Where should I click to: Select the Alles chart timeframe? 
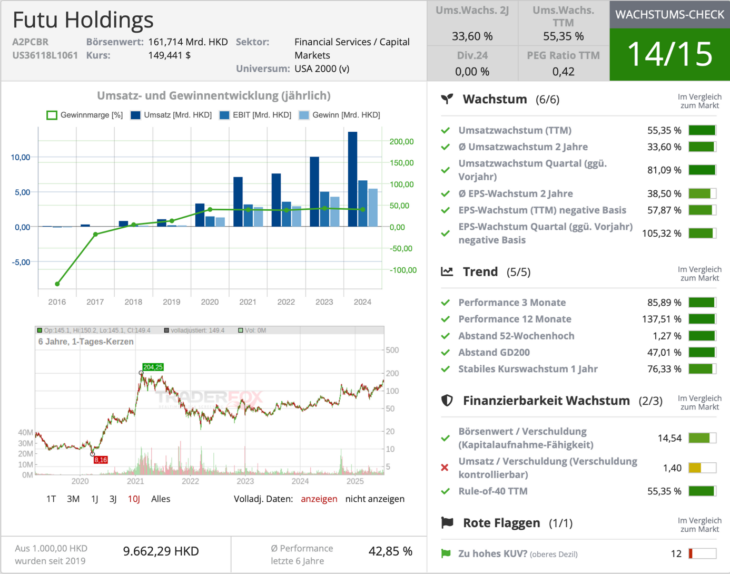tap(161, 499)
